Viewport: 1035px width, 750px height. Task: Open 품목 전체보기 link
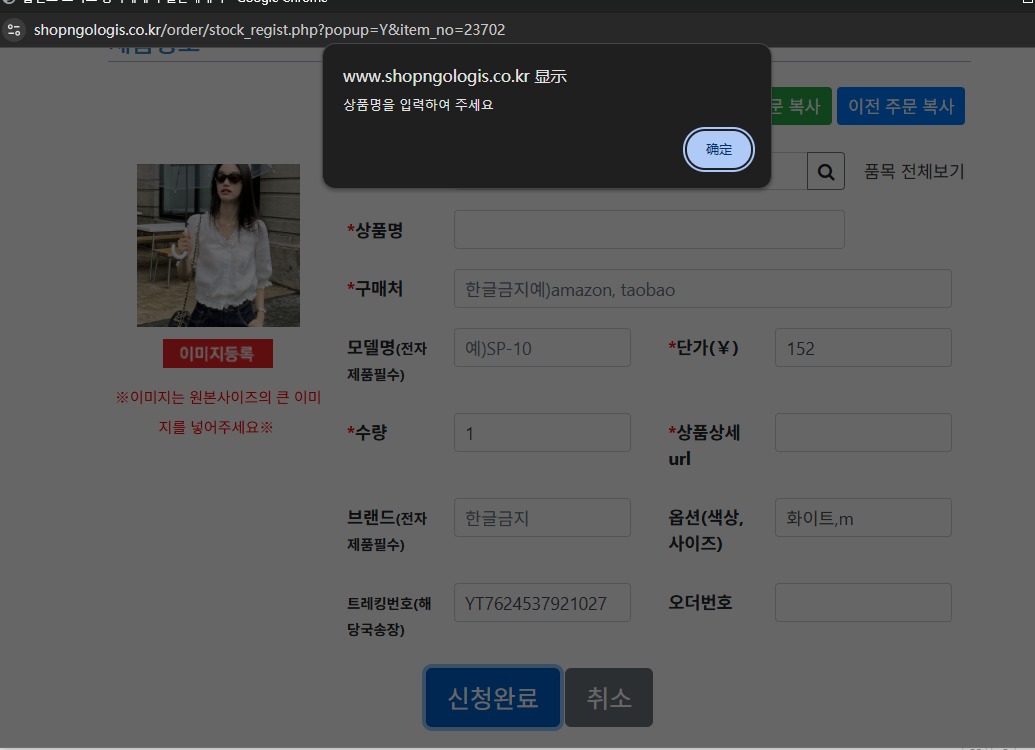click(914, 172)
